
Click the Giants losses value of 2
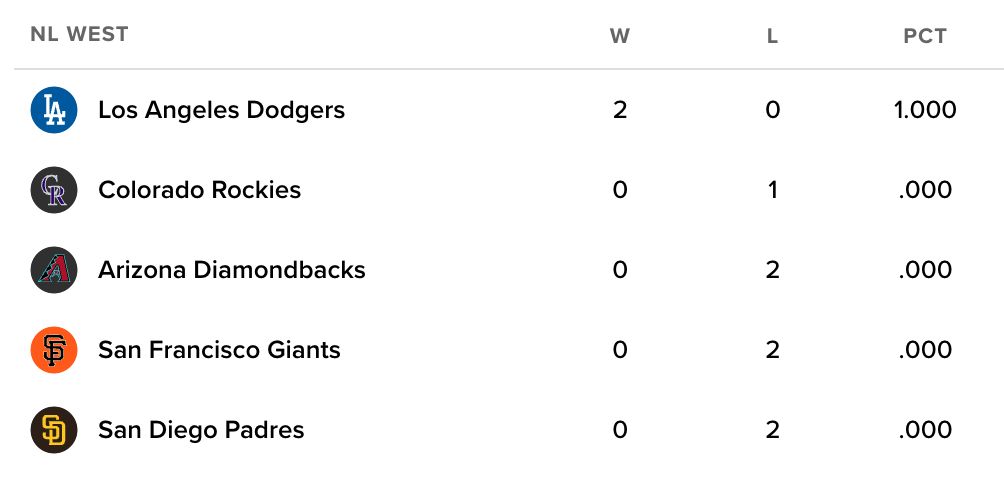[x=772, y=350]
